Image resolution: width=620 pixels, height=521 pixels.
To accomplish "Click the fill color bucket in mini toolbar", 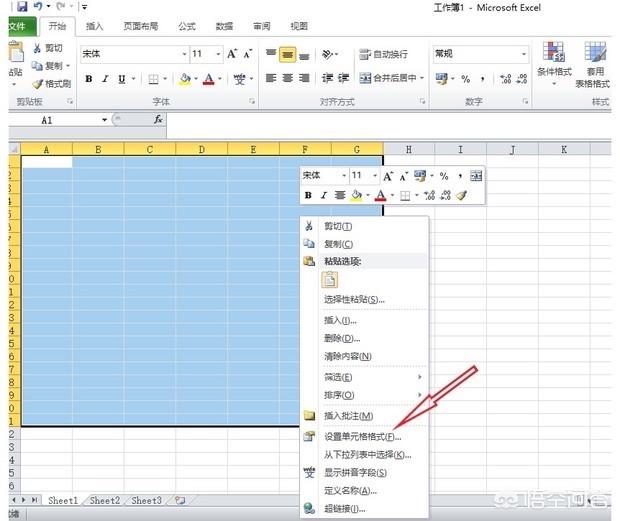I will 356,196.
